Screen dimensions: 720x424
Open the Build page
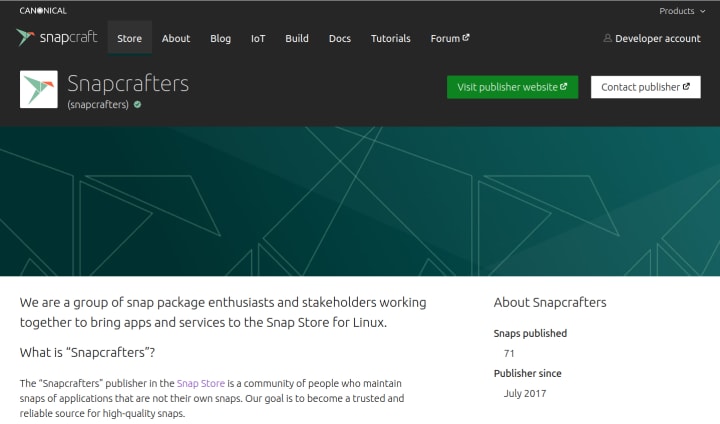click(297, 38)
